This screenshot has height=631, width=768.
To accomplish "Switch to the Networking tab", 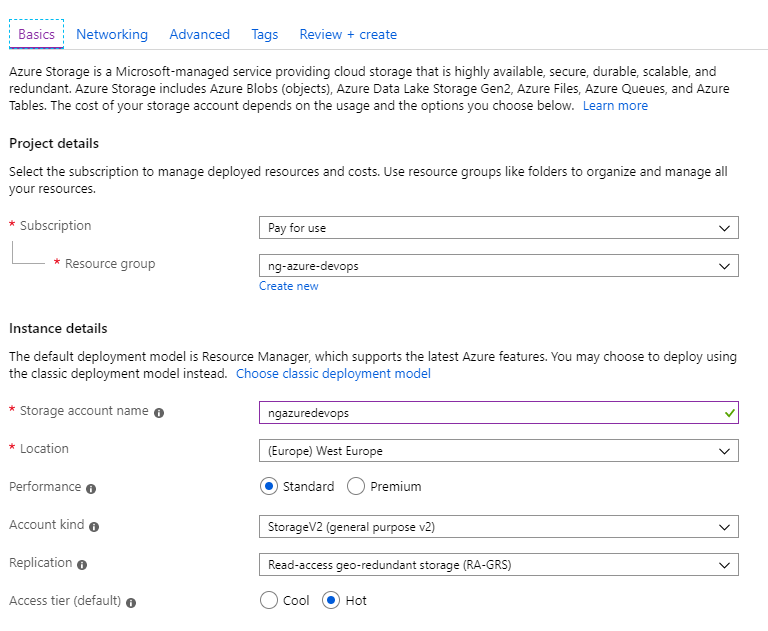I will tap(112, 34).
